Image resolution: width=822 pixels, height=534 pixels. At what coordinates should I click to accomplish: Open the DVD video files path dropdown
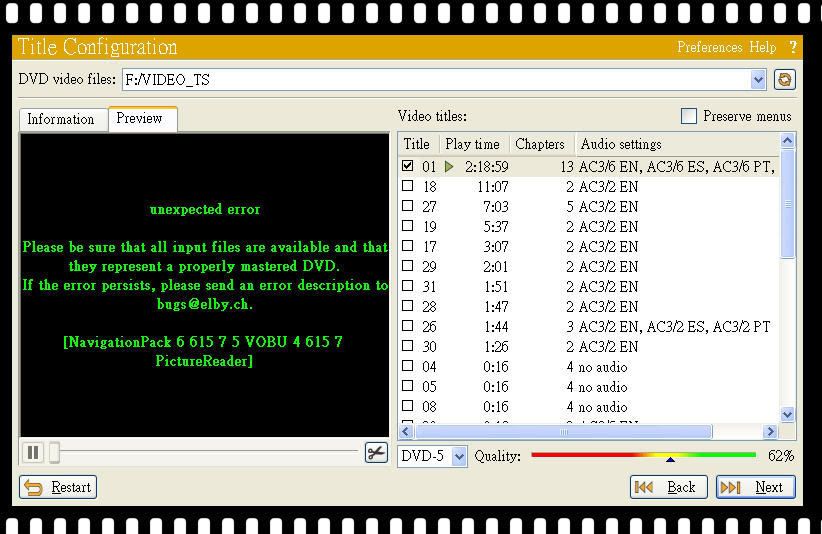757,80
